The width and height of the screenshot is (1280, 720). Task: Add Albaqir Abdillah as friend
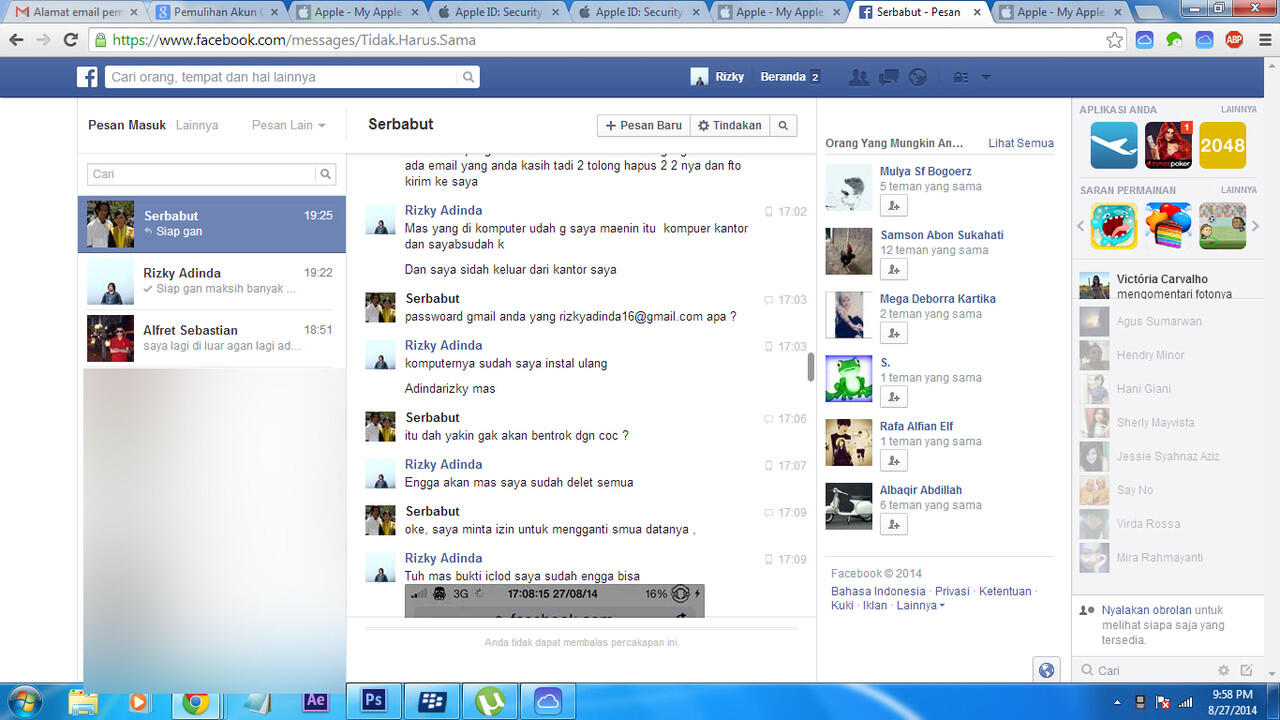pos(893,524)
